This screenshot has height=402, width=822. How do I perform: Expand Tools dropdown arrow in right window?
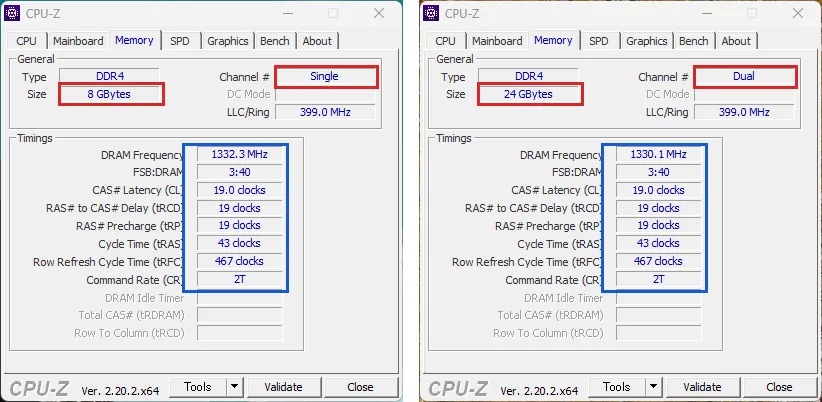654,387
